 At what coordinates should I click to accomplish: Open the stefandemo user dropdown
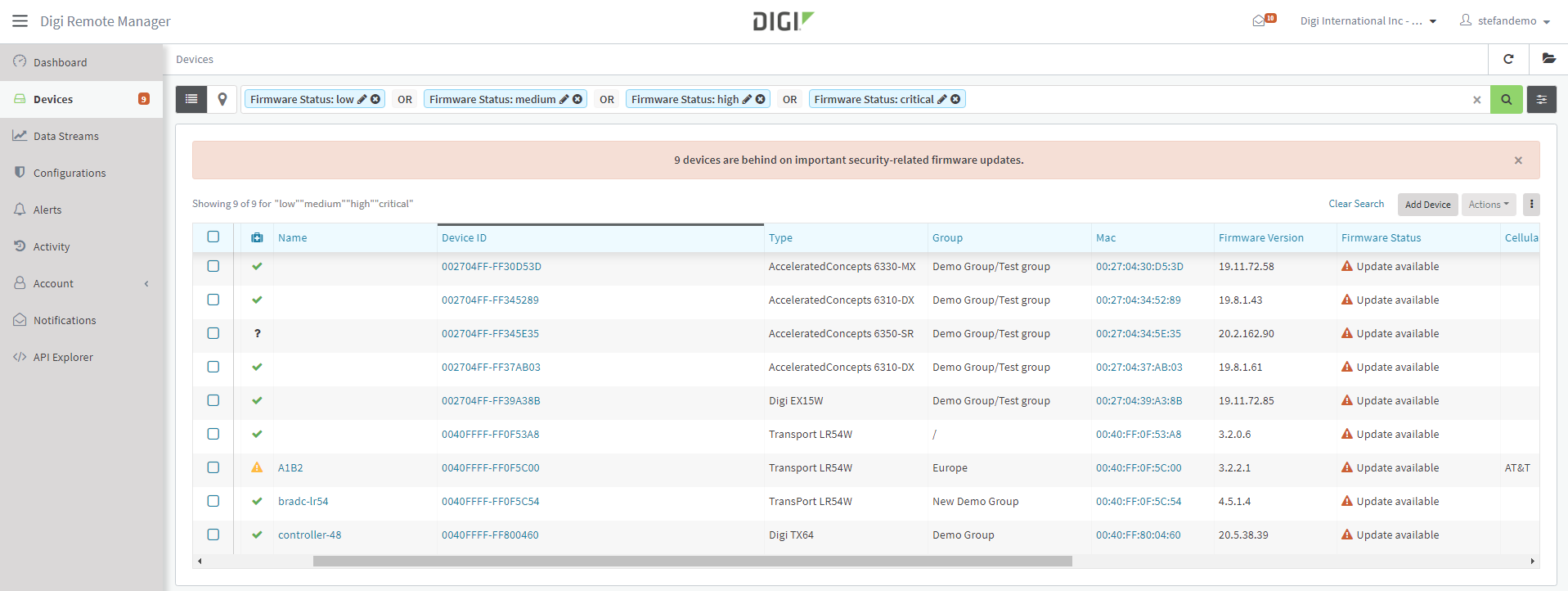pyautogui.click(x=1505, y=20)
